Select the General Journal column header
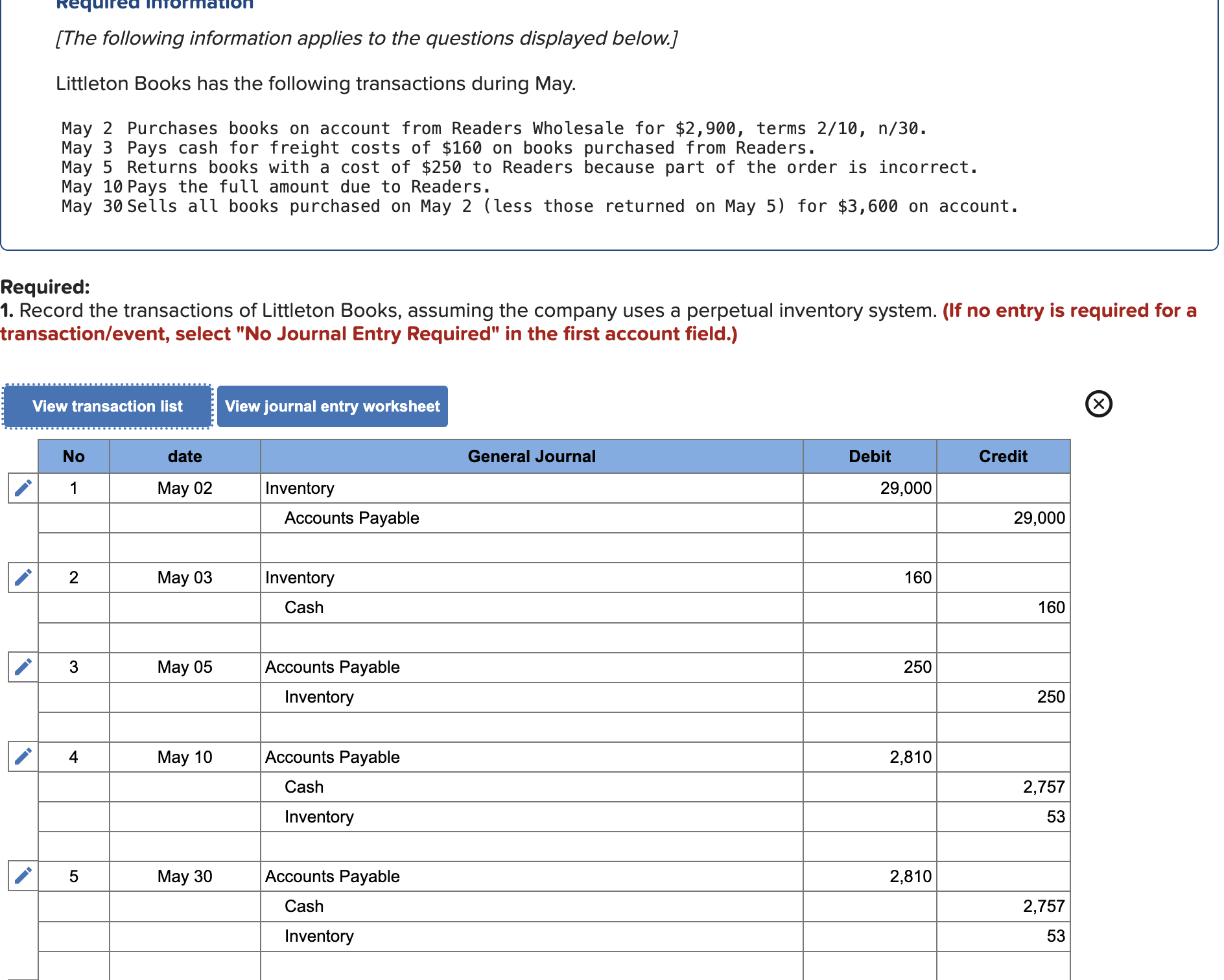Image resolution: width=1224 pixels, height=980 pixels. click(x=532, y=456)
